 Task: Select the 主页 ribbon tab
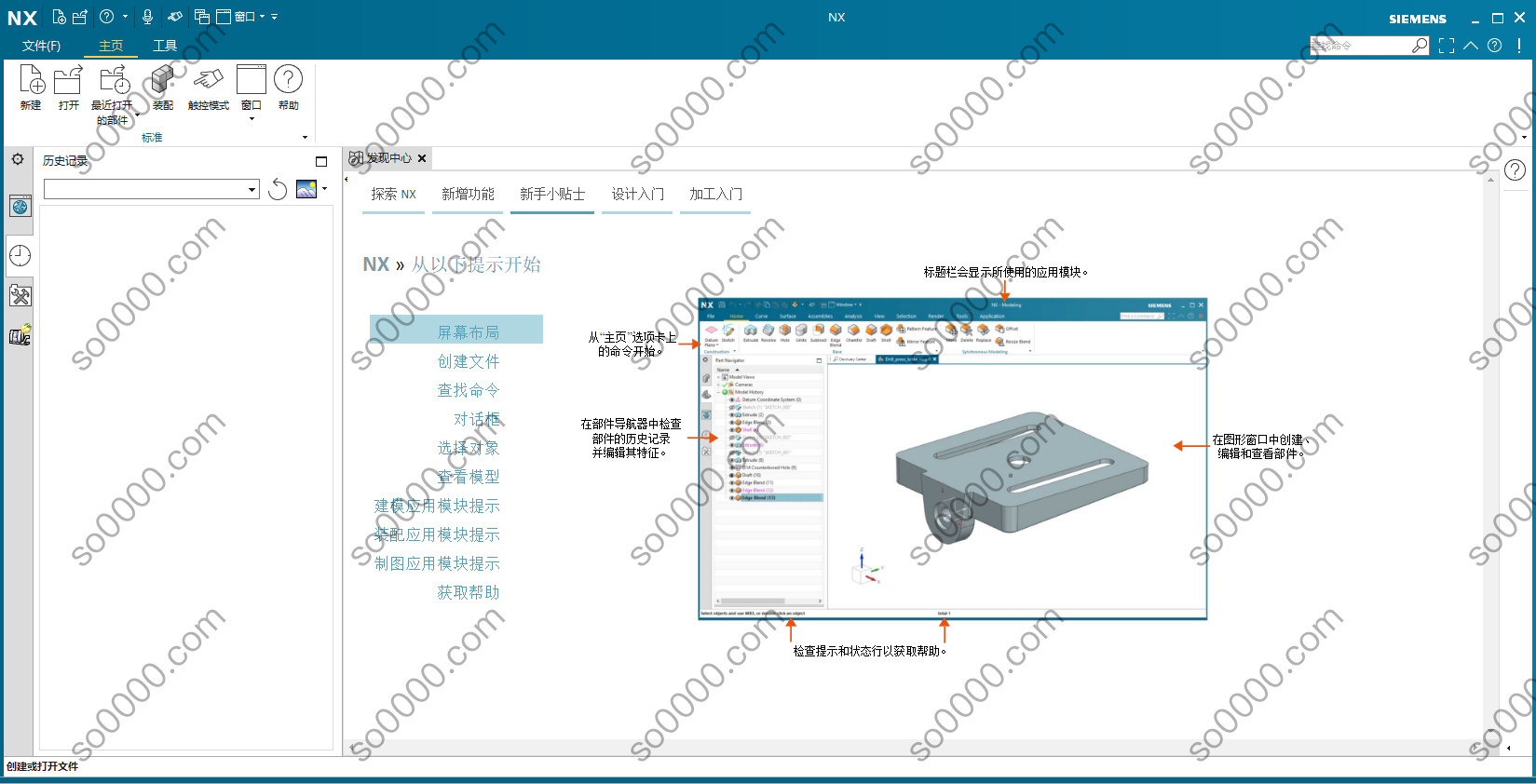point(111,46)
